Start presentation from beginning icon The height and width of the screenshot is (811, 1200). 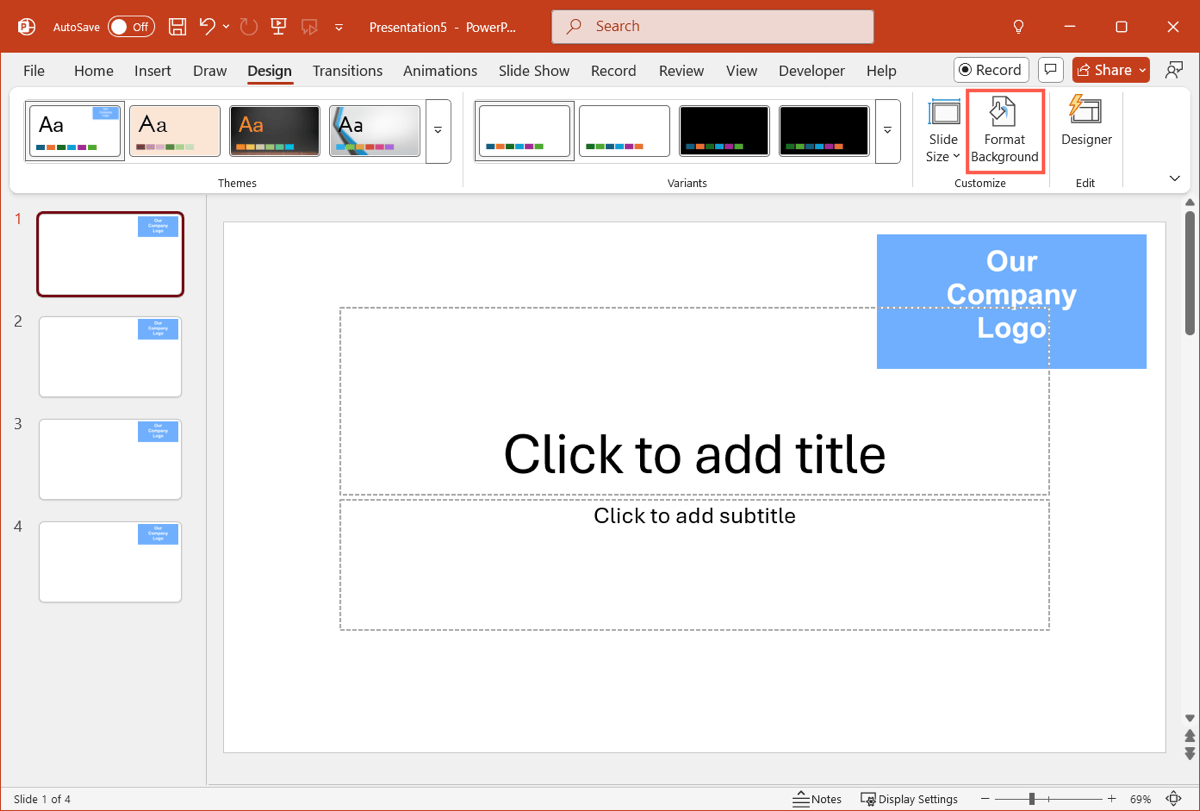click(277, 27)
